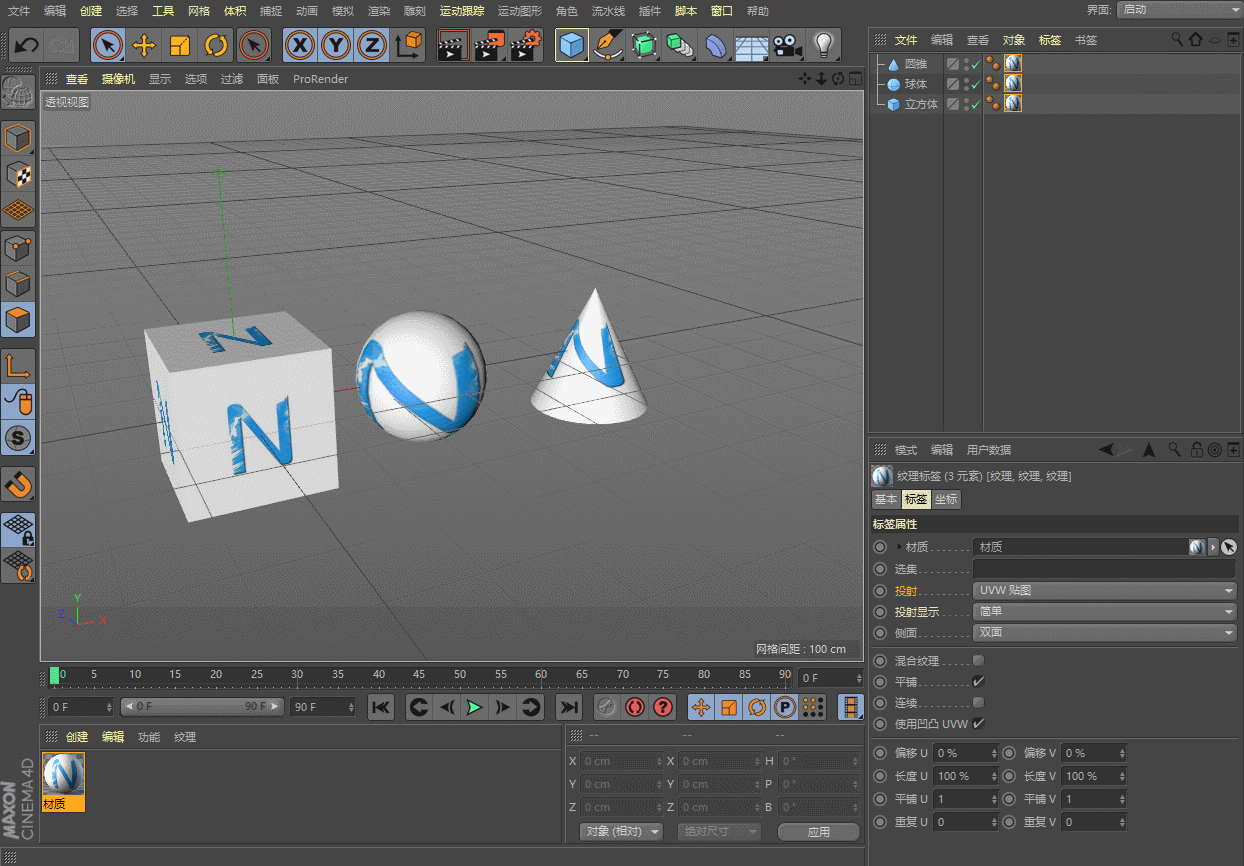Open the 侧面 双面 dropdown
This screenshot has width=1244, height=866.
point(1104,632)
